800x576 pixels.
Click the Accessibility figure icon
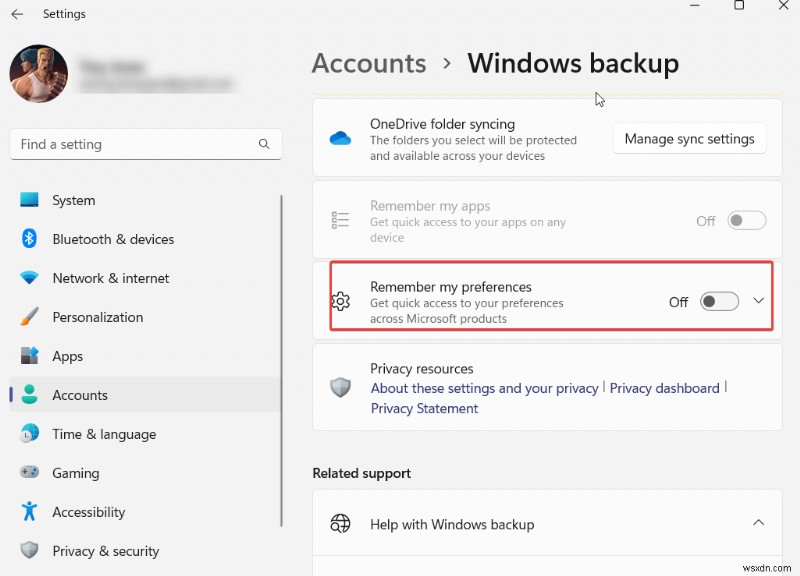[29, 511]
